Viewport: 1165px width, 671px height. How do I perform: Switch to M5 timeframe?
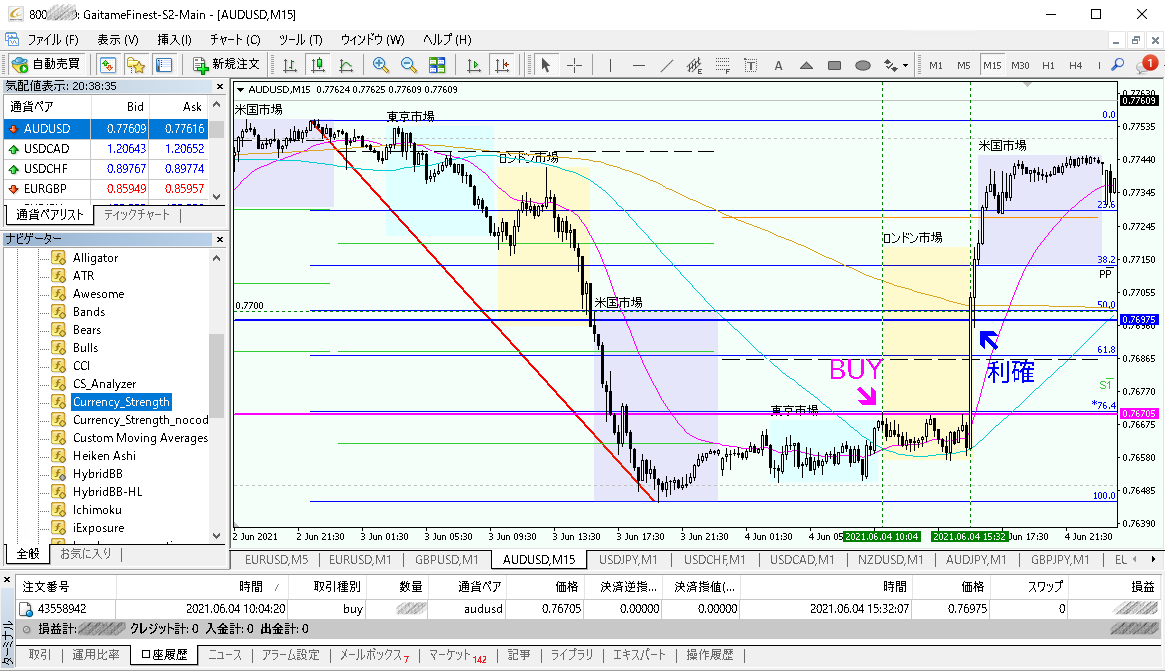[964, 65]
